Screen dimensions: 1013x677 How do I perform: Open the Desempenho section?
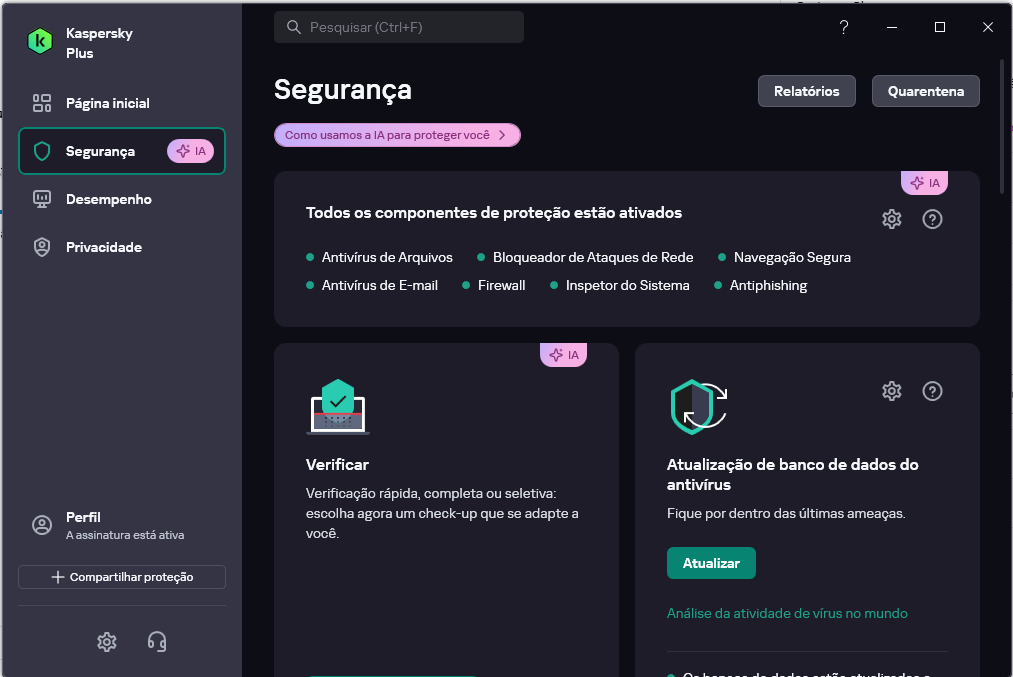pos(108,199)
